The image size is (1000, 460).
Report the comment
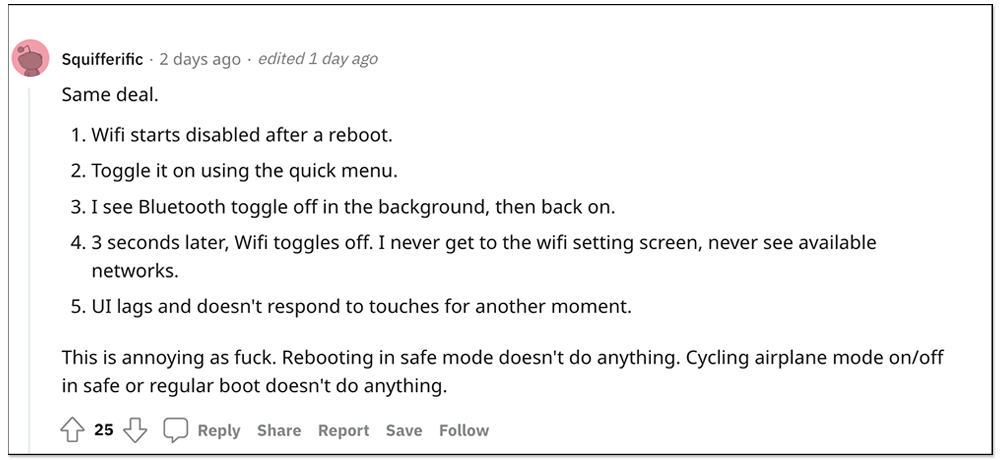click(344, 431)
